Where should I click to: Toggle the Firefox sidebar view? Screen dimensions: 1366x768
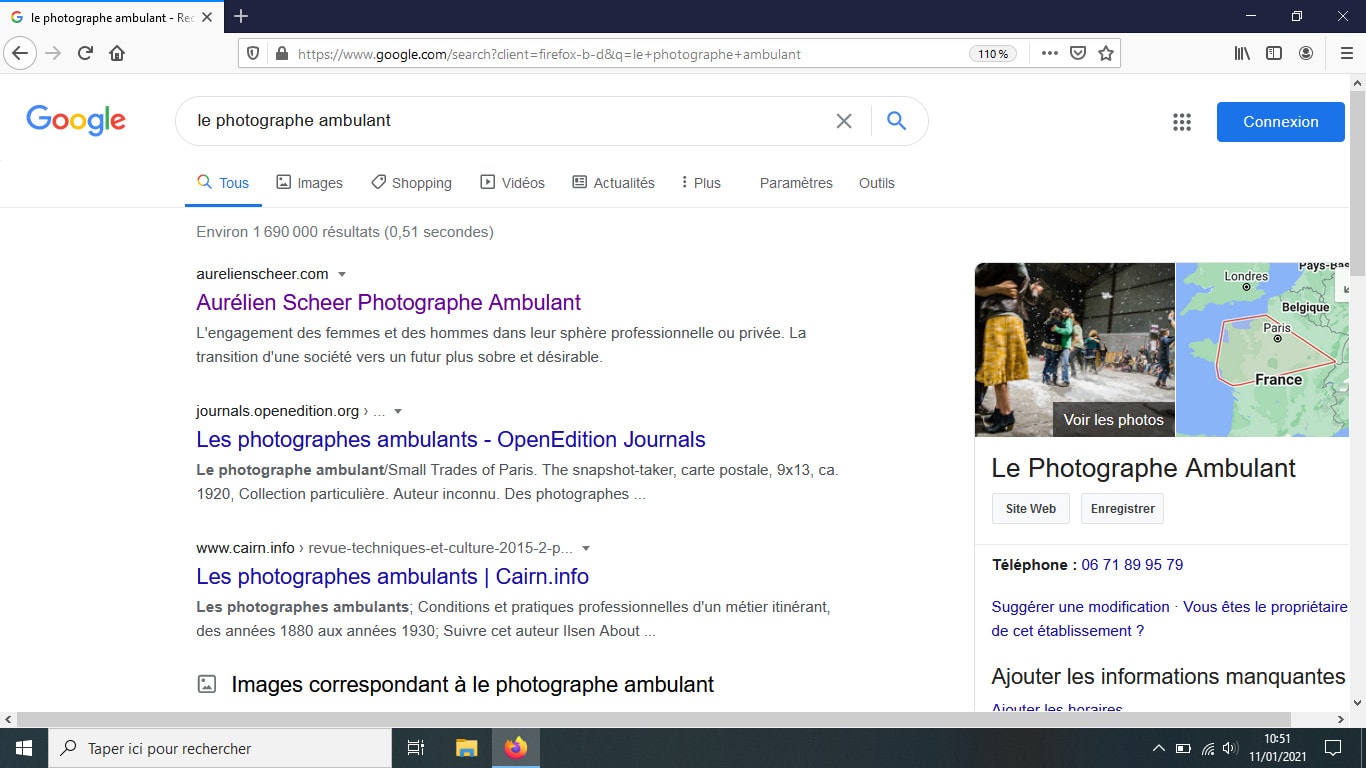(x=1274, y=53)
